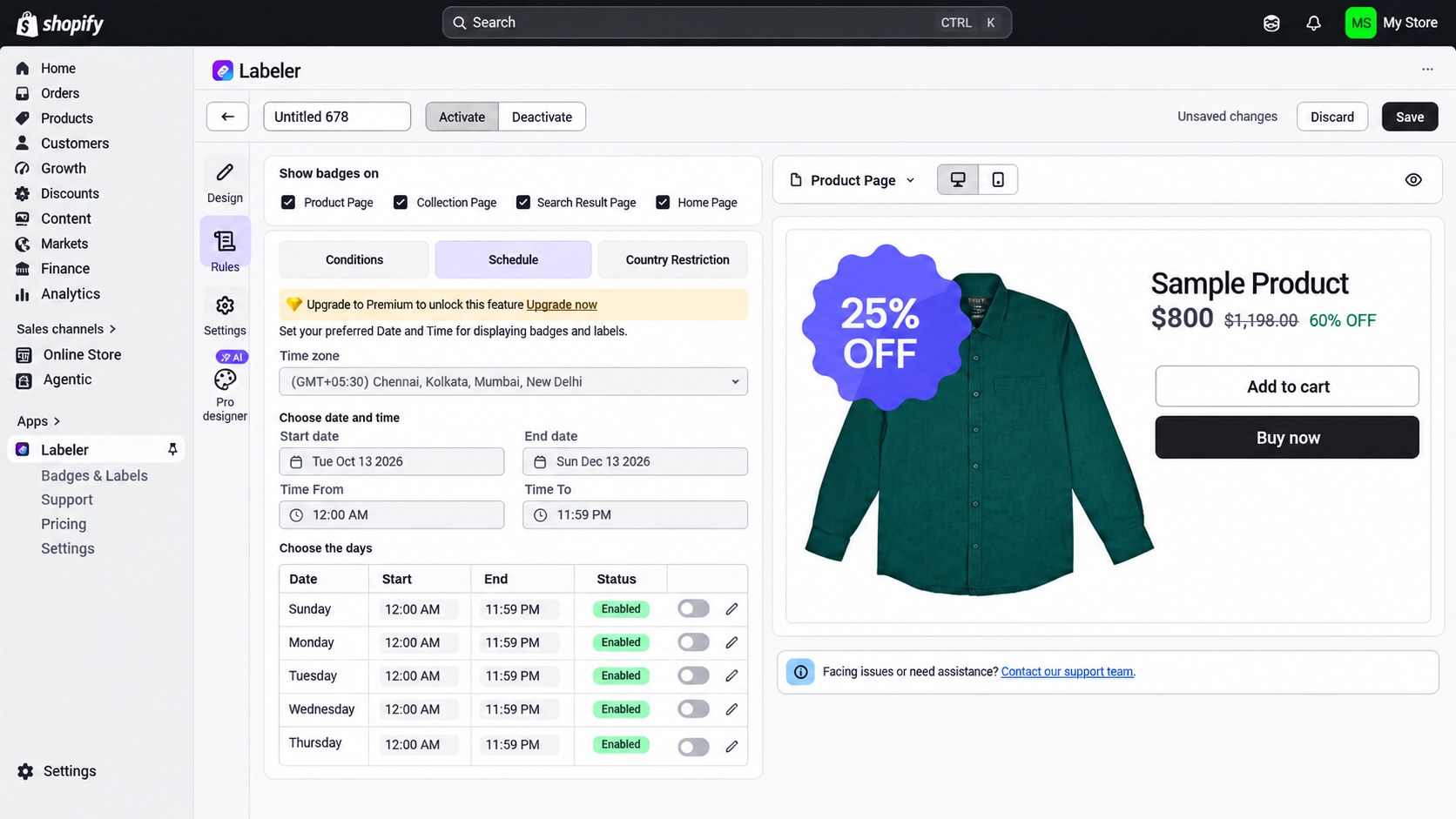Screen dimensions: 1456x819
Task: Uncheck the Search Result Page checkbox
Action: pos(523,203)
